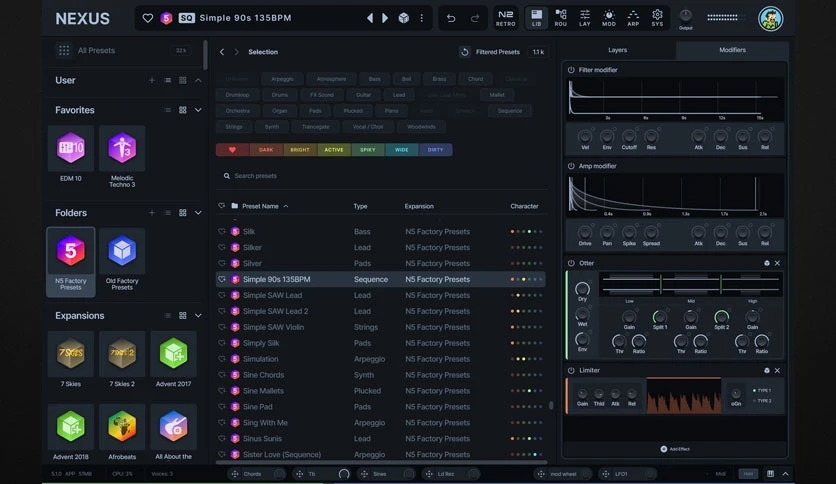836x484 pixels.
Task: Toggle the Filter modifier power
Action: tap(571, 70)
